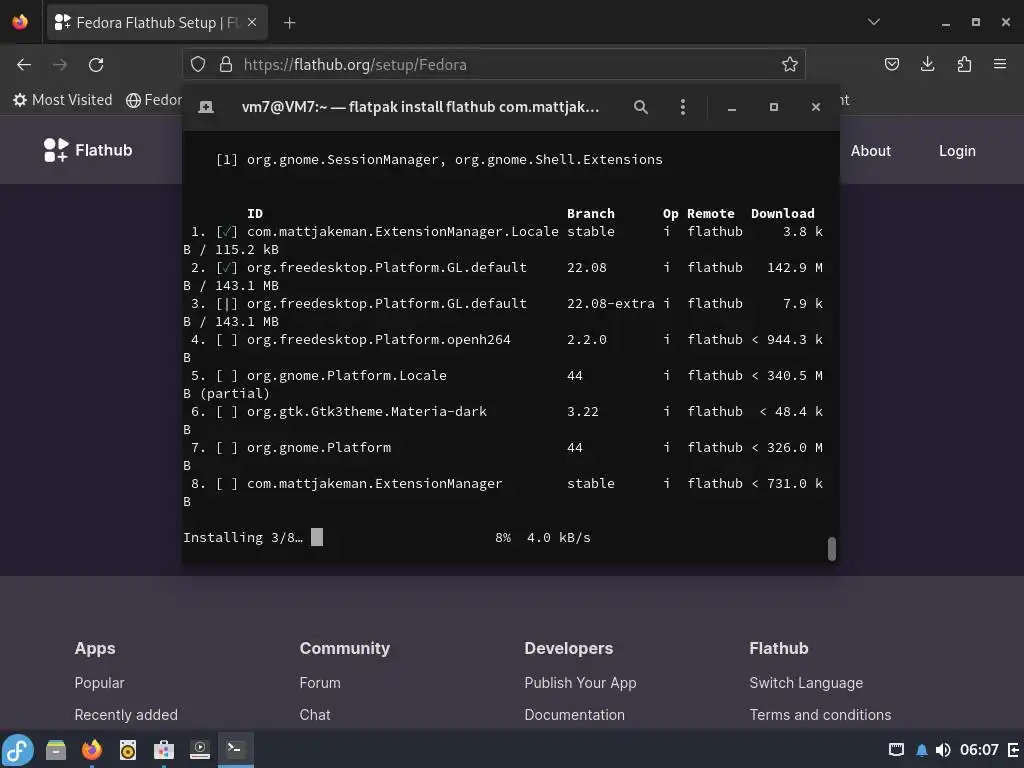Click the About link in the Flathub header
The height and width of the screenshot is (768, 1024).
pos(871,151)
